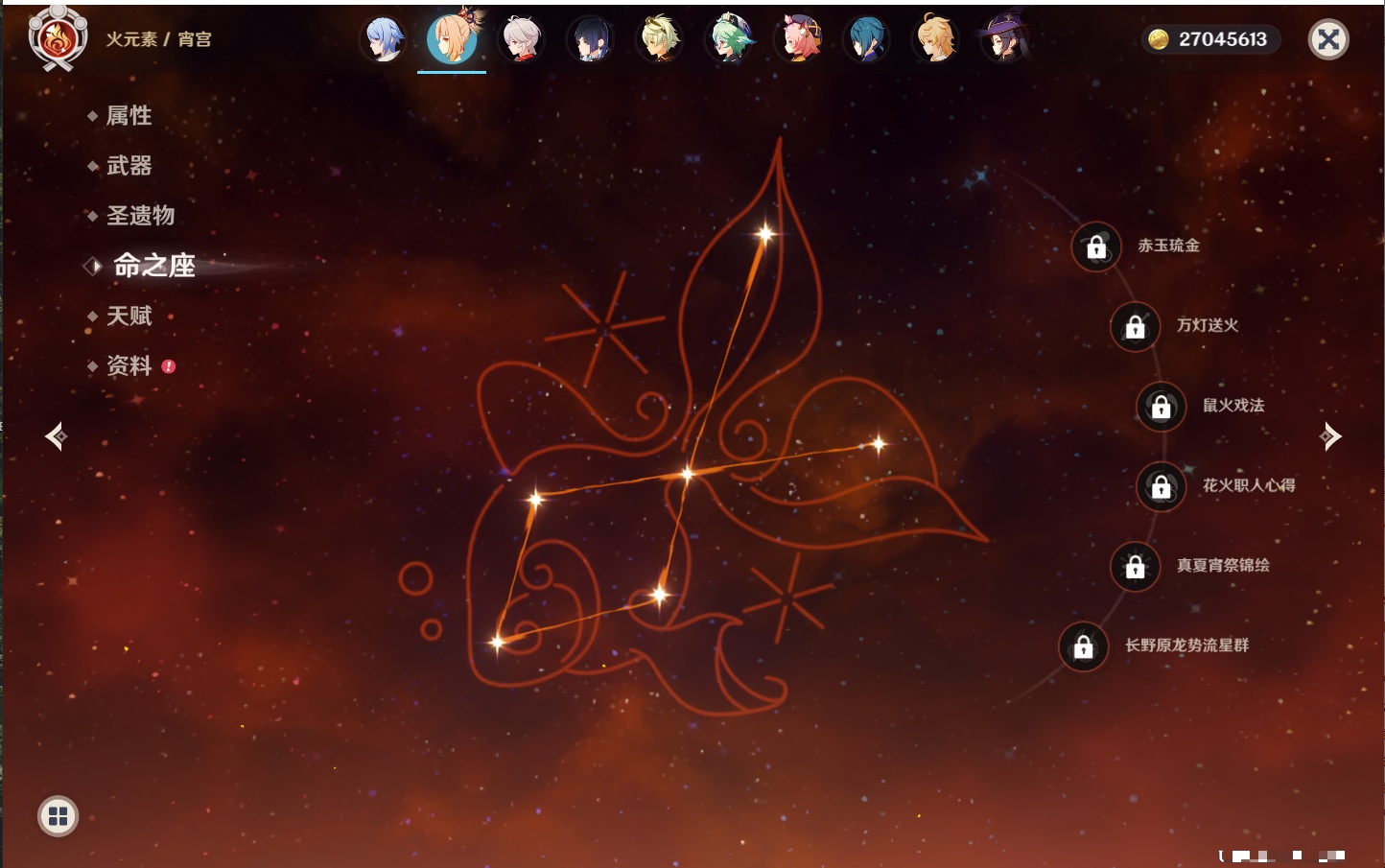
Task: Open the four-square grid menu button
Action: point(58,816)
